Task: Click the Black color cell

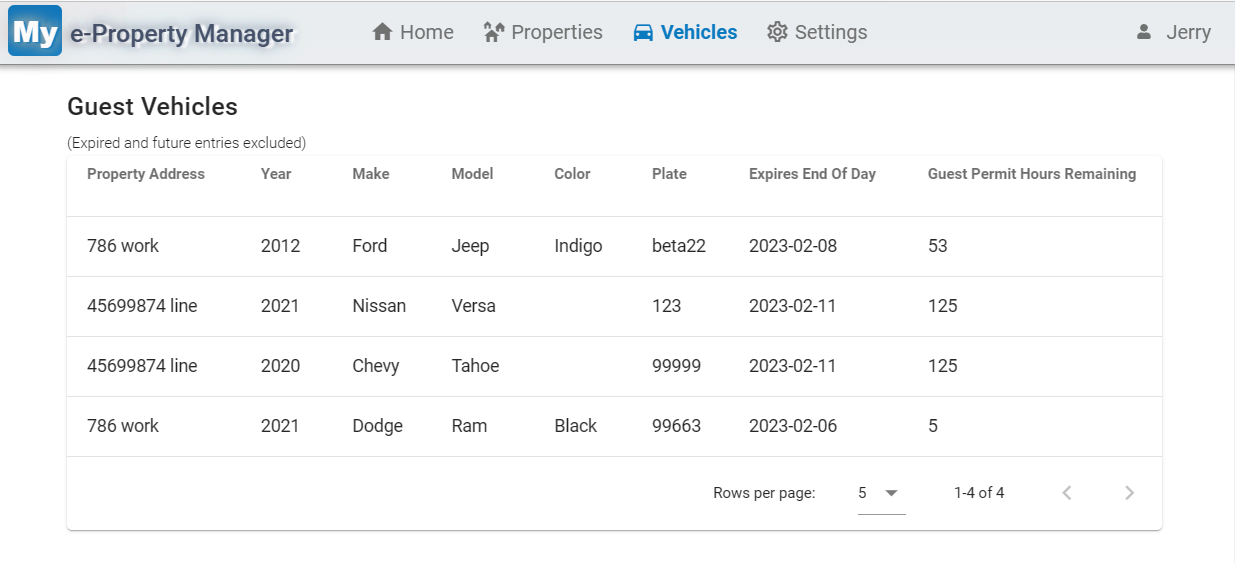Action: [575, 426]
